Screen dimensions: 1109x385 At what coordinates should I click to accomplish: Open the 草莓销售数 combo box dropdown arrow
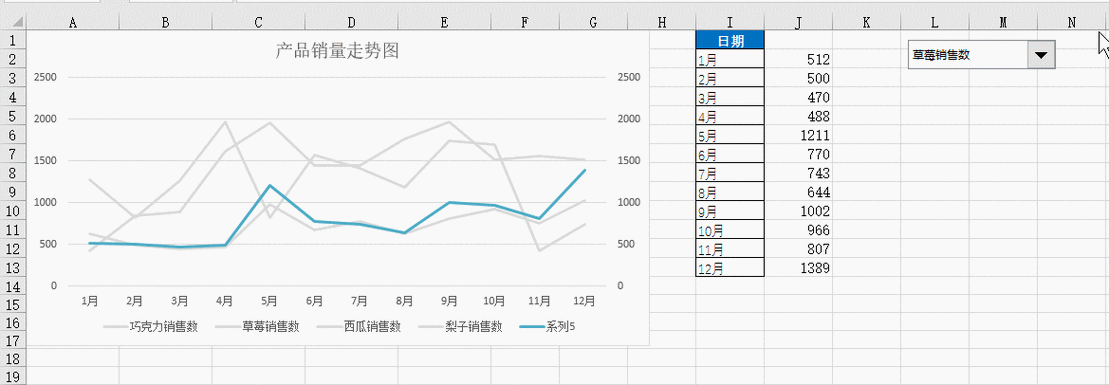pyautogui.click(x=1040, y=55)
